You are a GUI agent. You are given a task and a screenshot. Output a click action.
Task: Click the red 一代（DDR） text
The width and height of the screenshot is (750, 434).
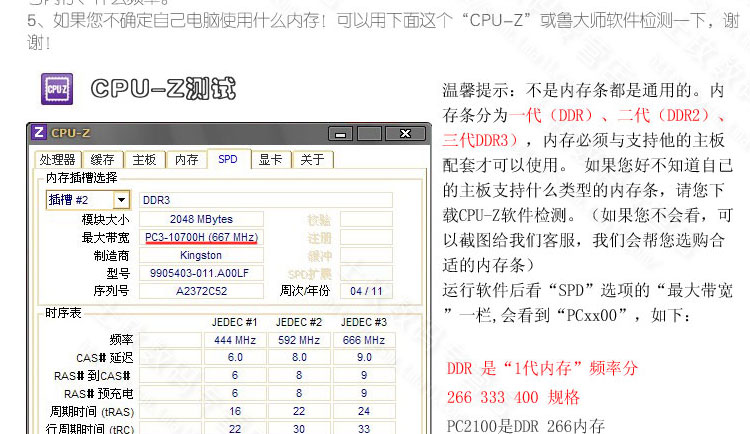[551, 115]
